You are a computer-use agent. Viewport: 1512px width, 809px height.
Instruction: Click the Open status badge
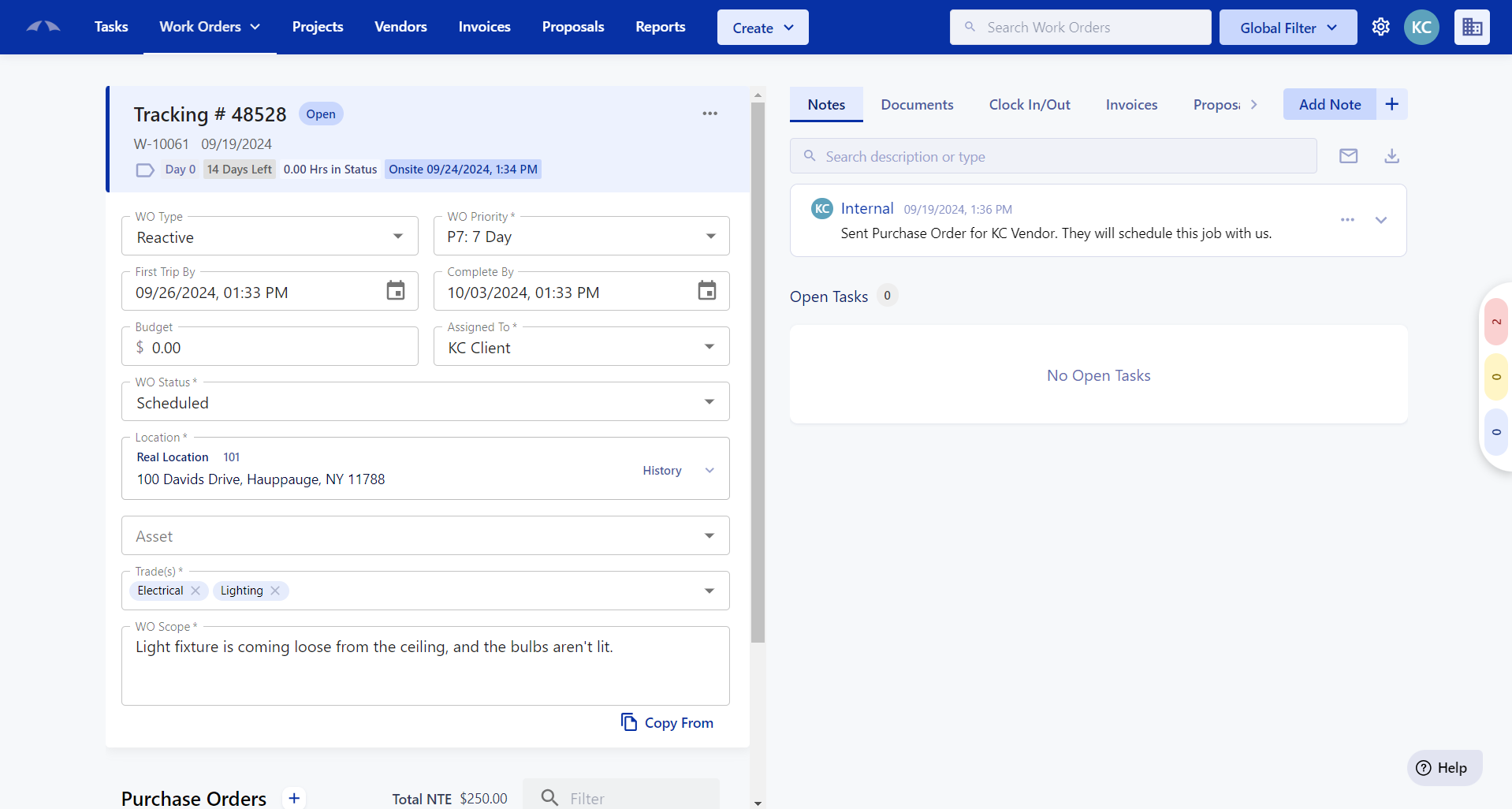point(321,114)
